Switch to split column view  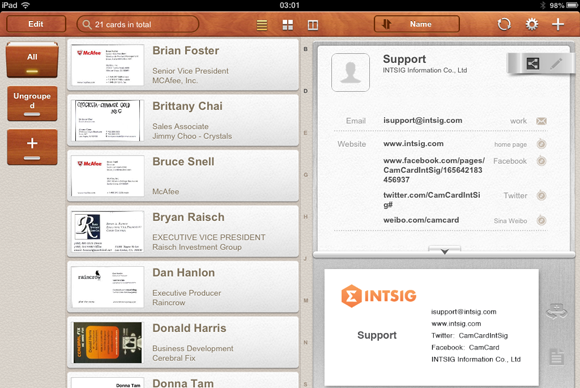[313, 25]
